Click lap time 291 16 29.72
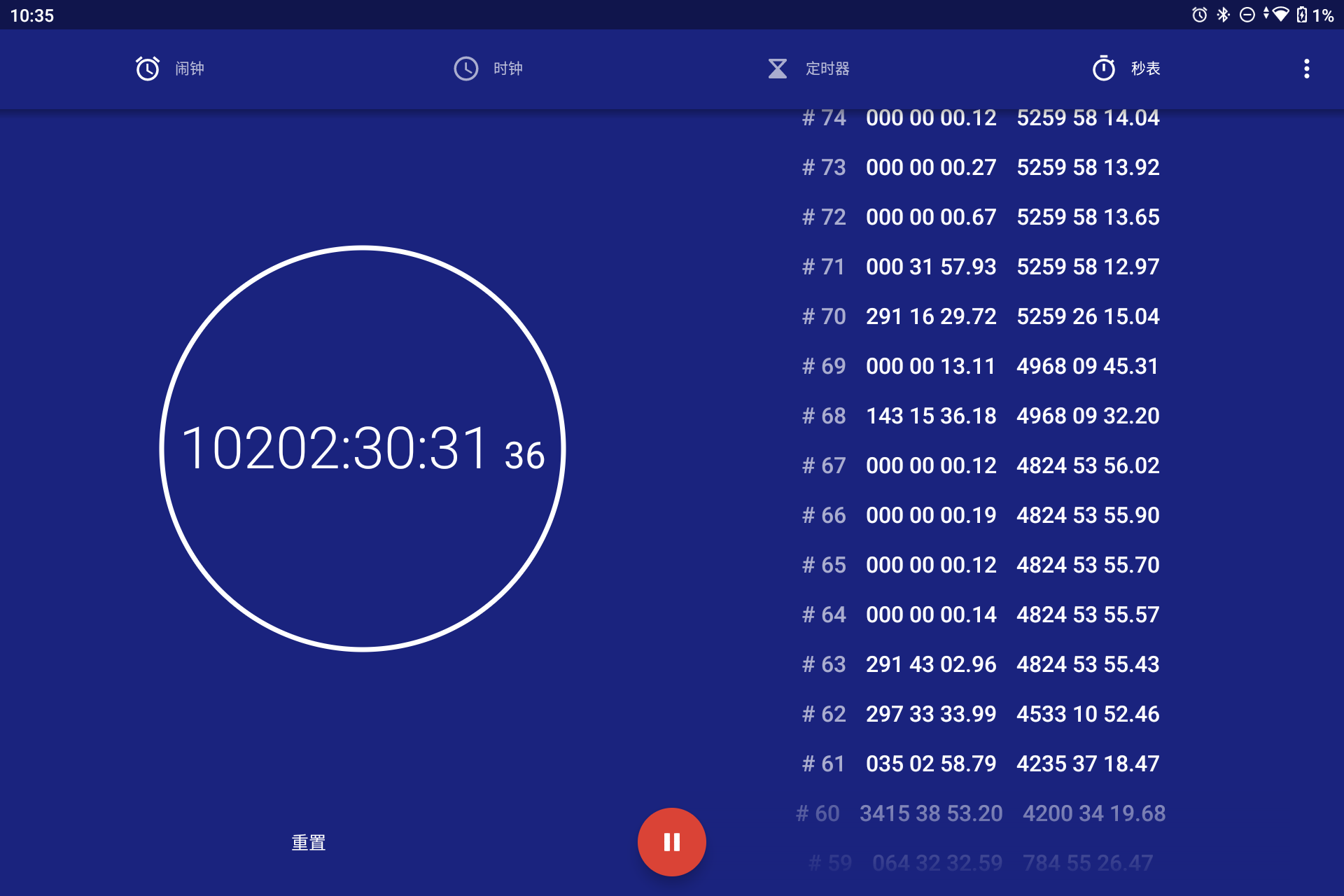The image size is (1344, 896). pos(931,316)
